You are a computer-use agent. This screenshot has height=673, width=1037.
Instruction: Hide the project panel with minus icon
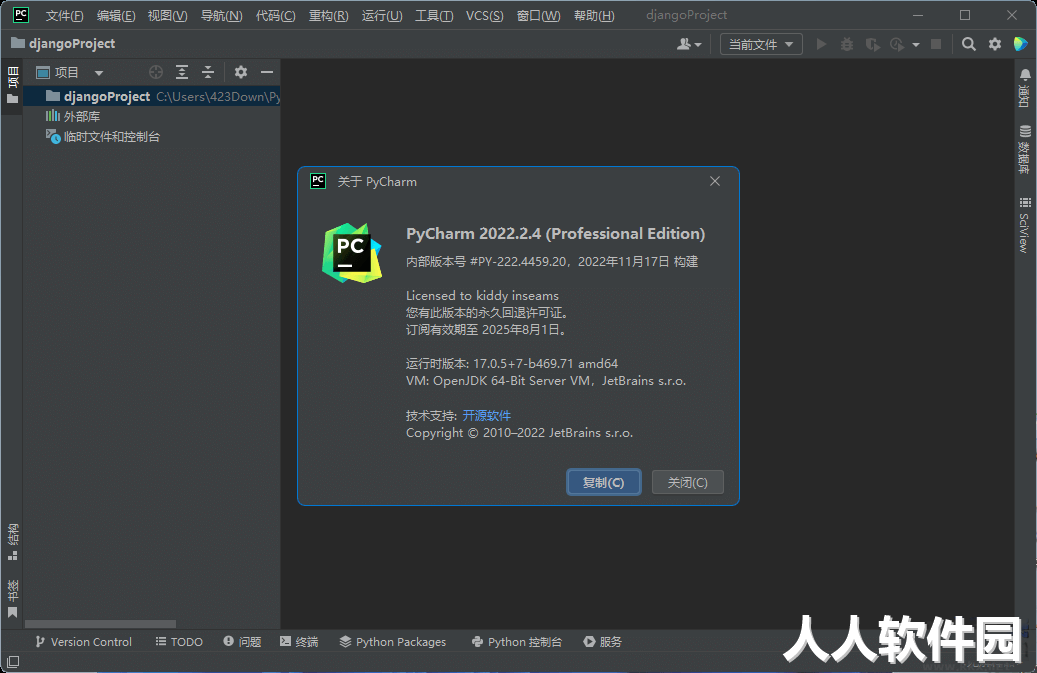pyautogui.click(x=267, y=72)
